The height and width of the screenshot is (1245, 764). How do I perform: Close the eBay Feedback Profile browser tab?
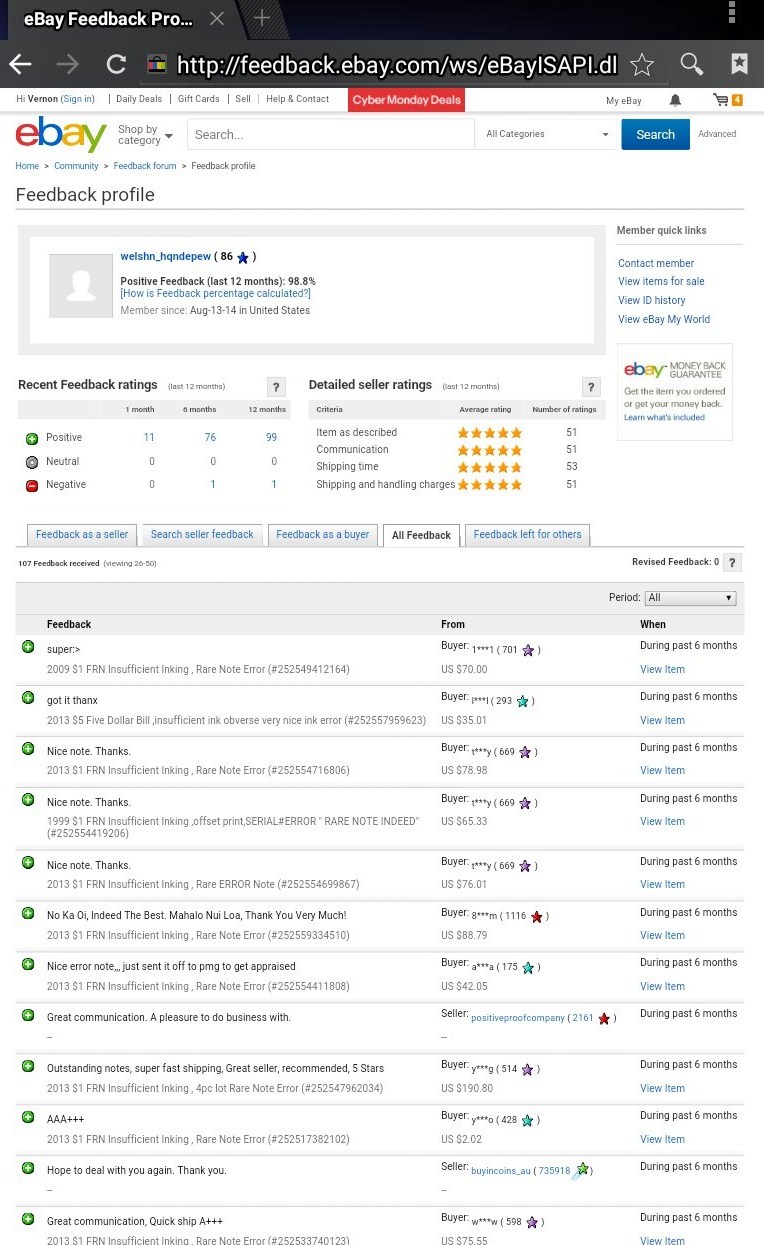pos(217,18)
